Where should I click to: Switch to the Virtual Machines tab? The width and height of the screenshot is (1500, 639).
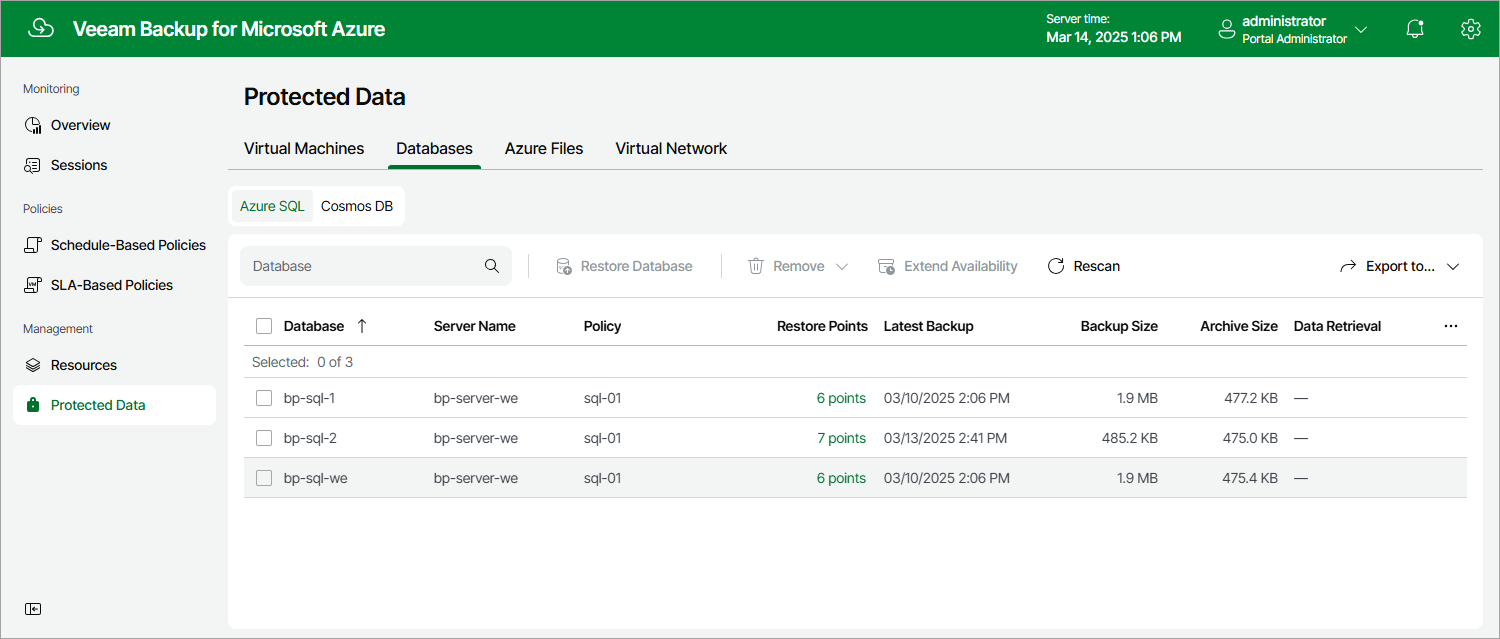click(x=304, y=148)
